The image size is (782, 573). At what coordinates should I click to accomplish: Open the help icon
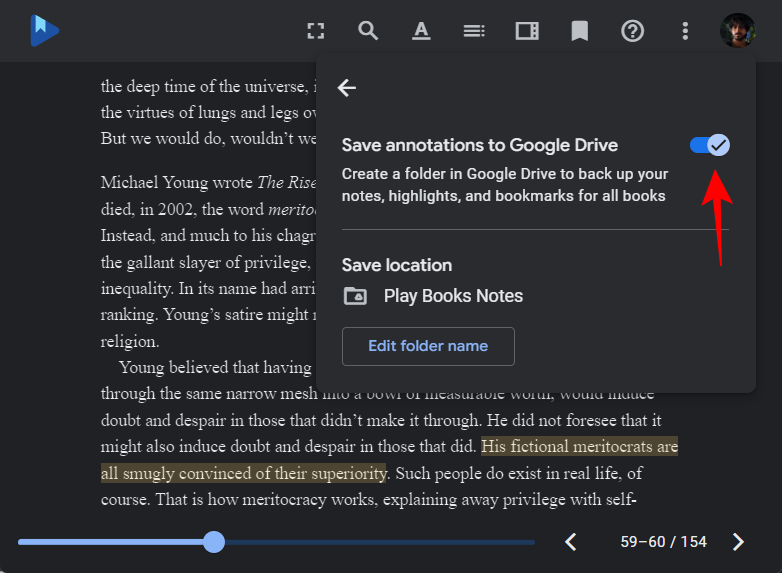632,31
